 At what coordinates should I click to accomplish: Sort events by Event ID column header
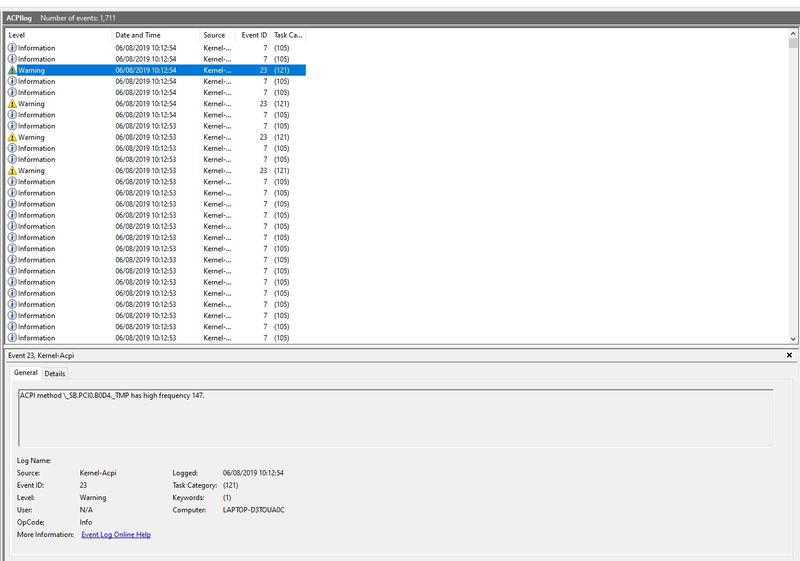(x=253, y=35)
